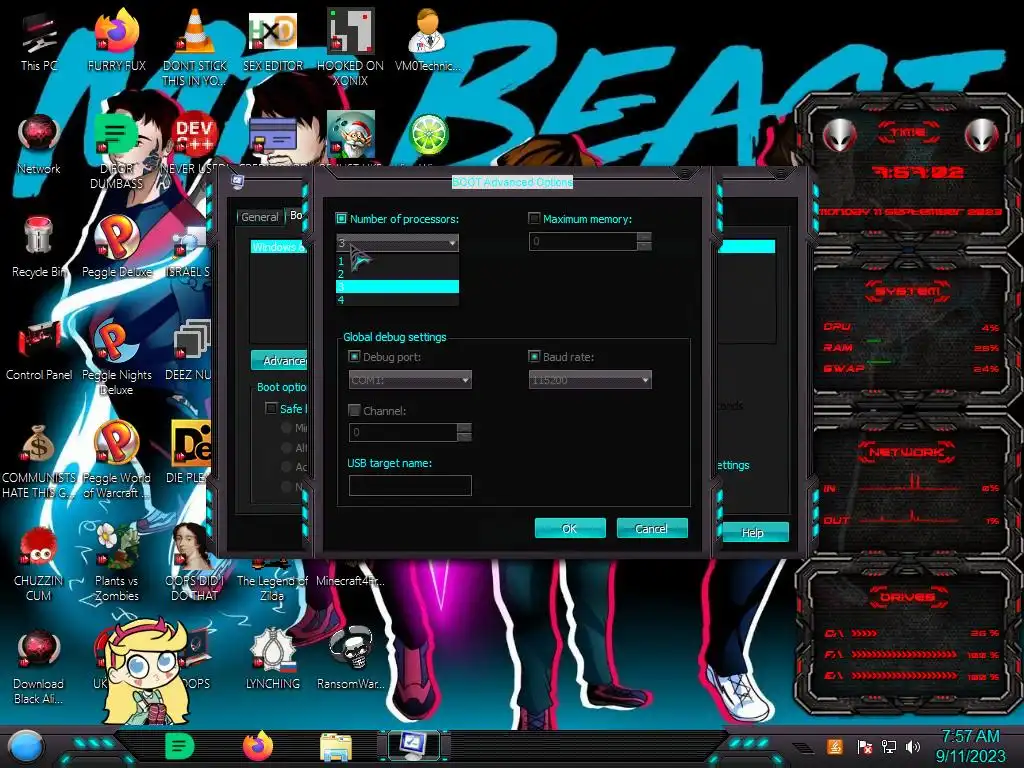Toggle the Number of processors checkbox
1024x768 pixels.
[341, 218]
